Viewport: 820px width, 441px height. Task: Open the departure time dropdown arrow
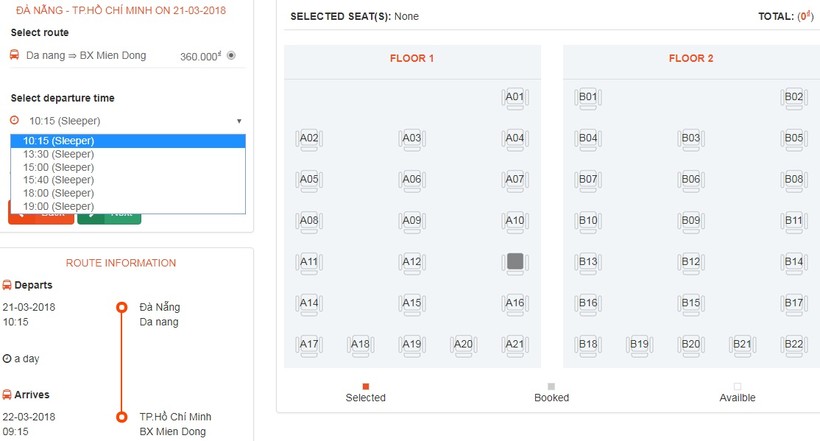239,121
